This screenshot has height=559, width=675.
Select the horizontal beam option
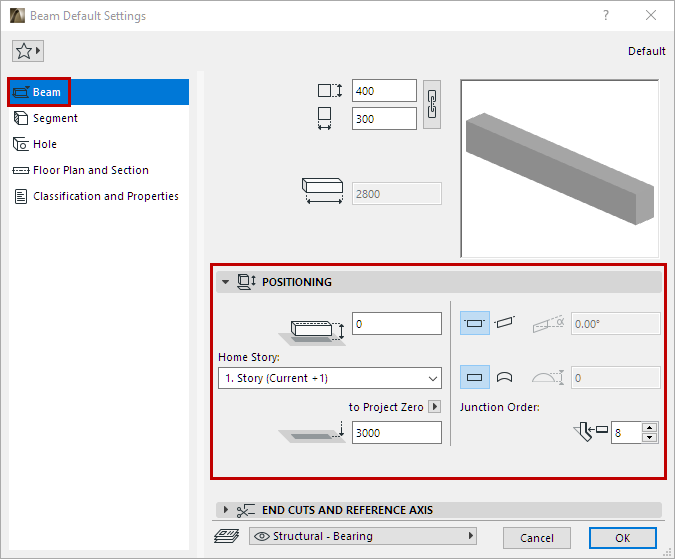[x=475, y=323]
